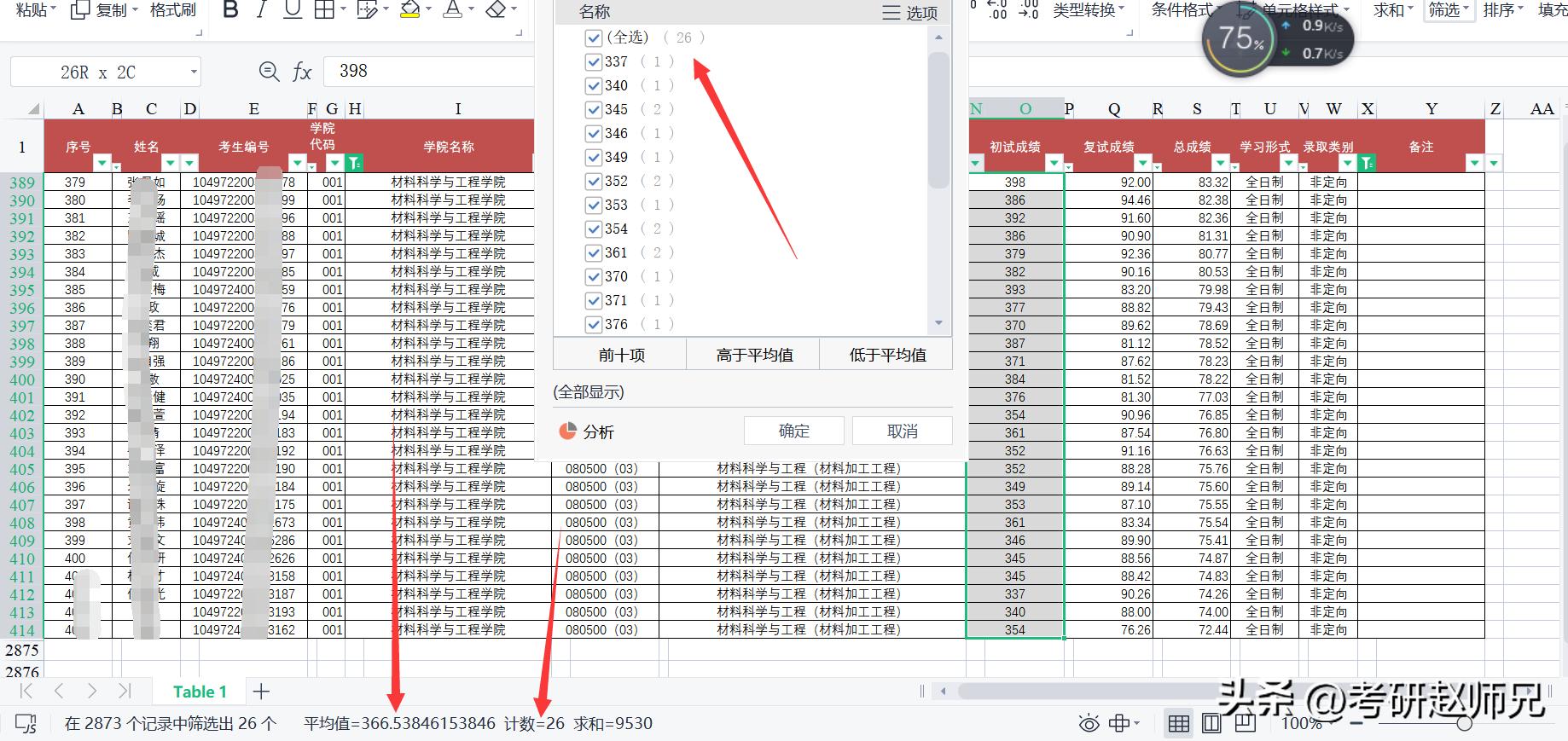
Task: Toggle eye protection mode icon
Action: (x=1089, y=724)
